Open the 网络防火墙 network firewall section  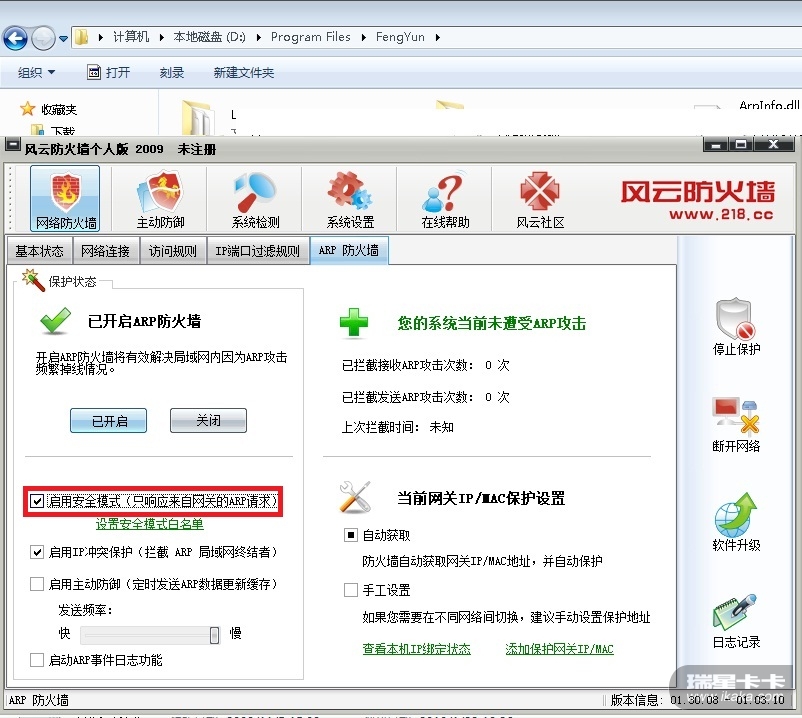65,198
